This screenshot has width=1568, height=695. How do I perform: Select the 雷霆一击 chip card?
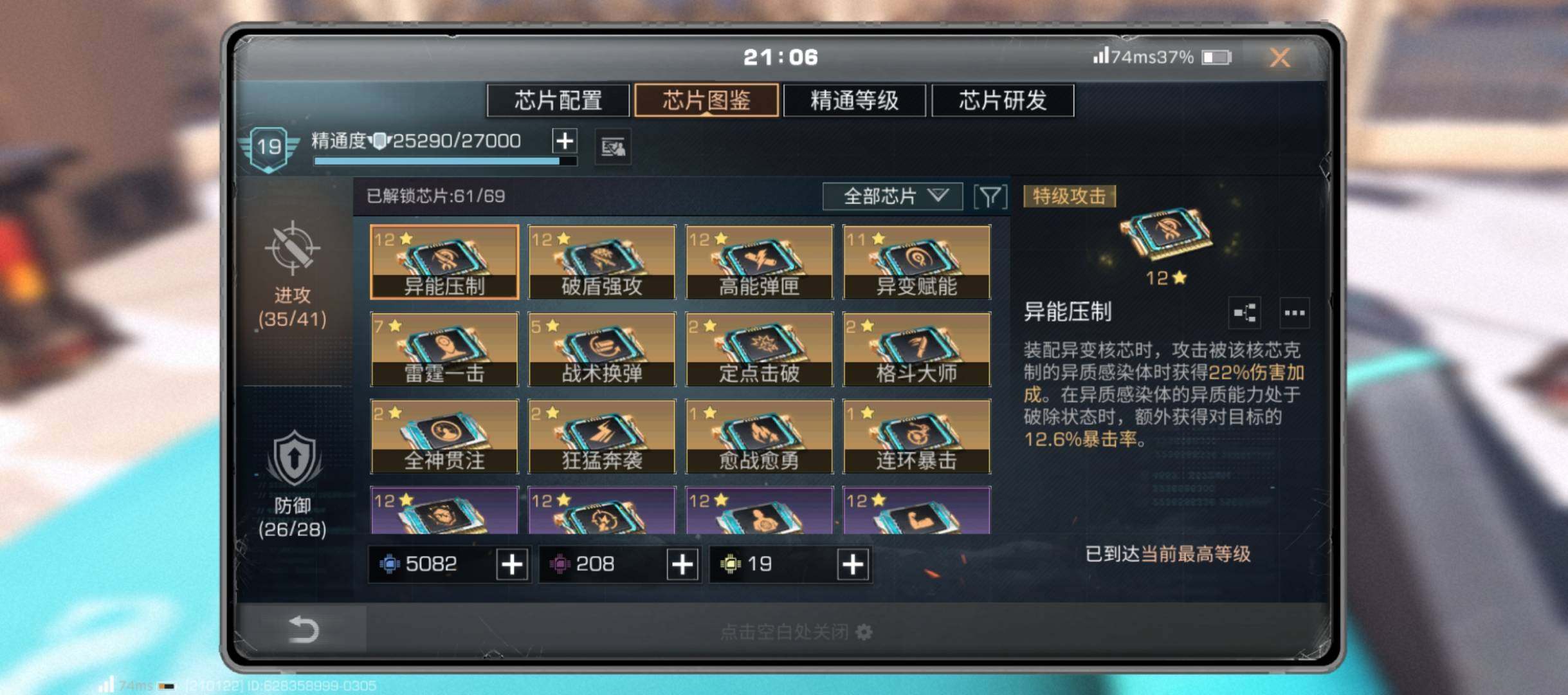[x=444, y=349]
